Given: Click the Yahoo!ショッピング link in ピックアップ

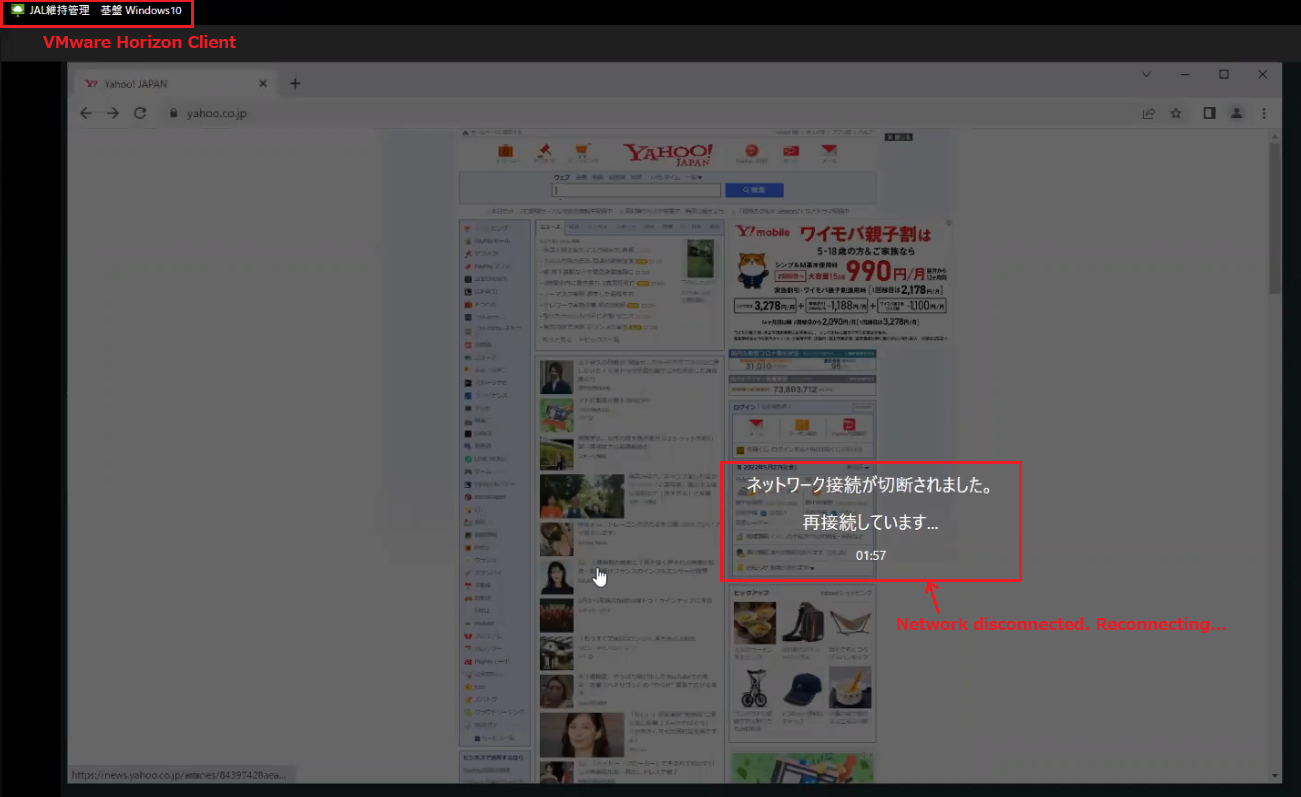Looking at the screenshot, I should [846, 593].
